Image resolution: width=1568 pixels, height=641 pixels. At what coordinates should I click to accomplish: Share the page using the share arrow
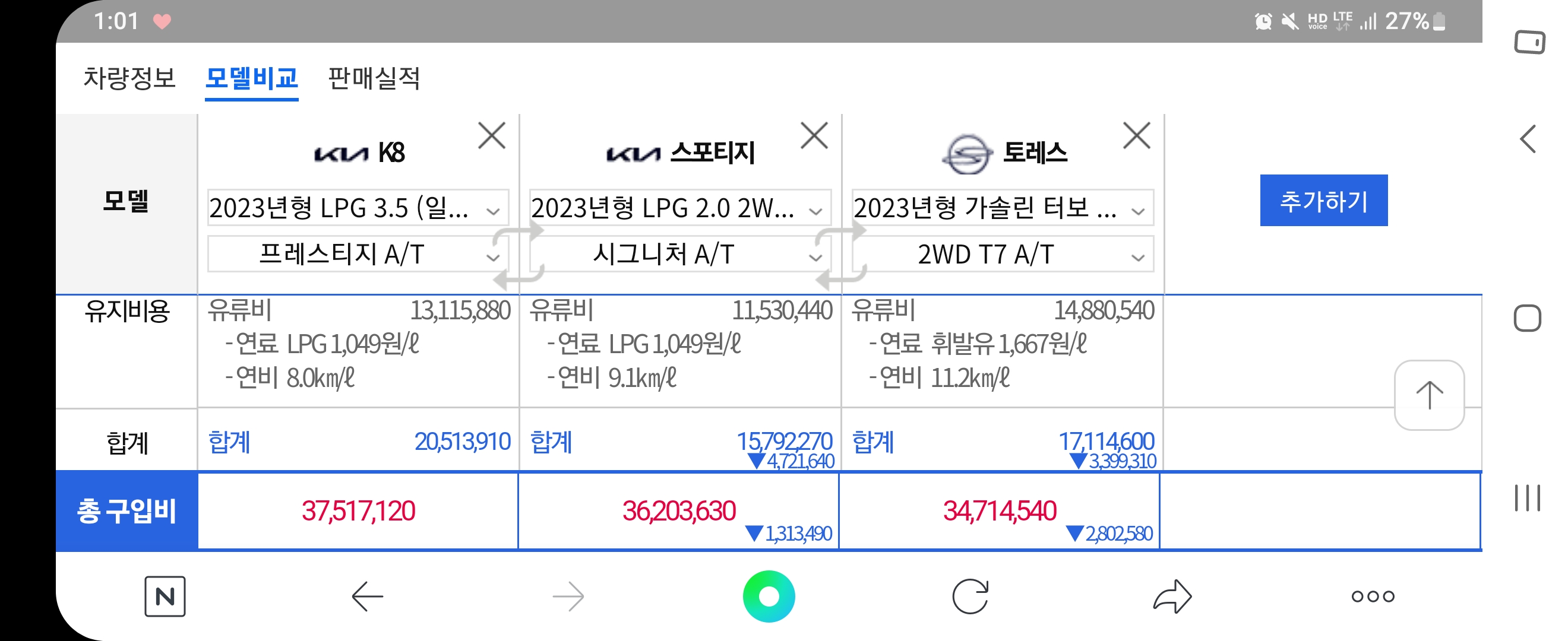[1172, 596]
